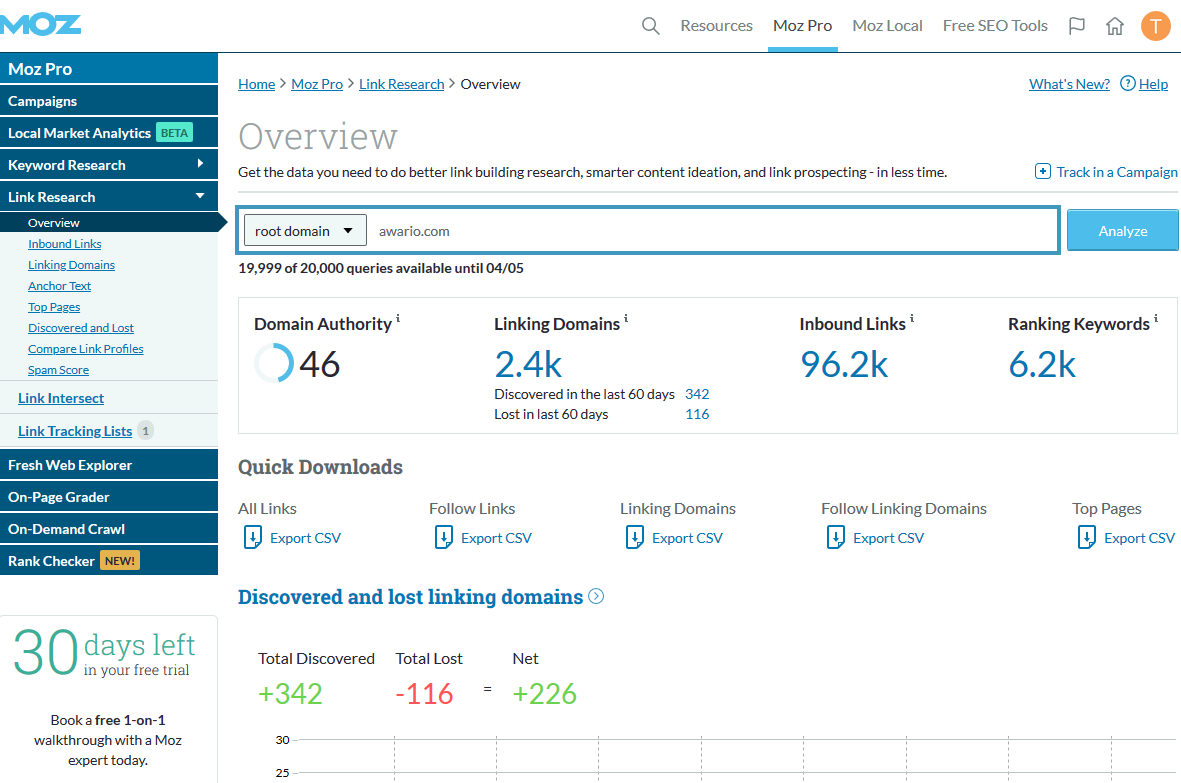Open the root domain dropdown
The width and height of the screenshot is (1181, 783).
[305, 230]
